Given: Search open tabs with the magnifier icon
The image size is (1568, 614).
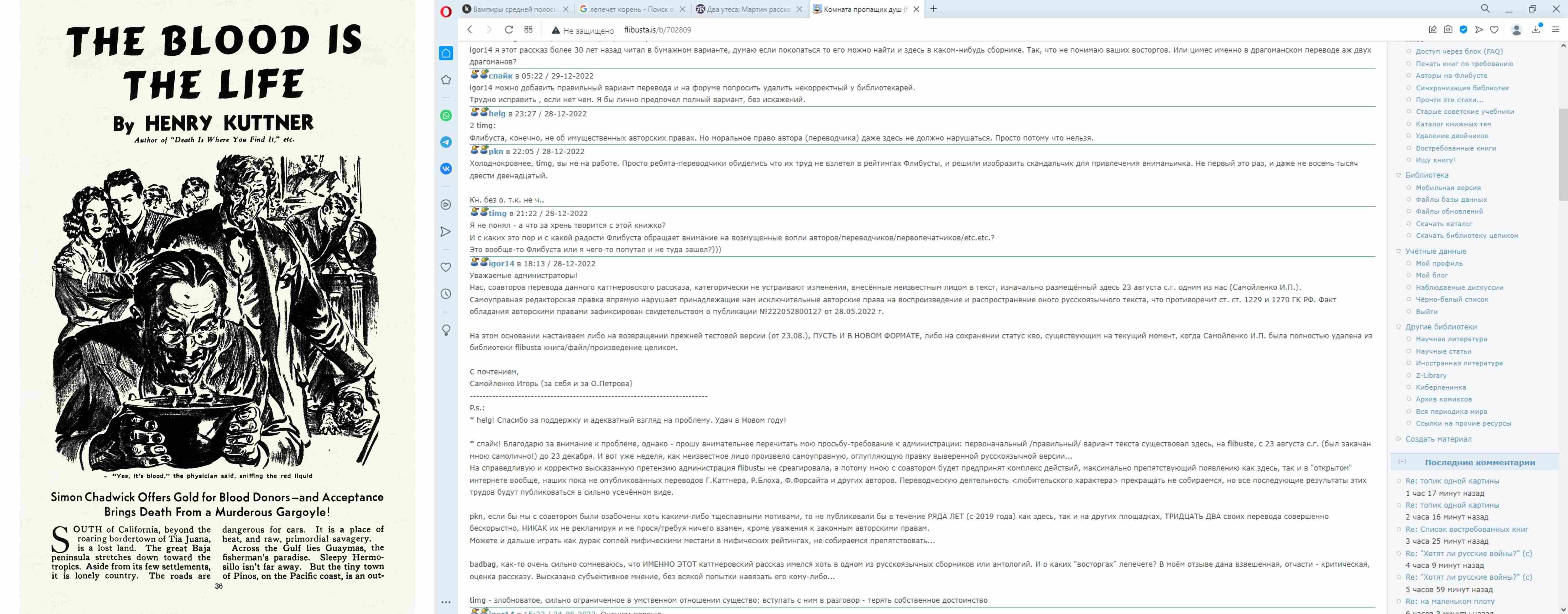Looking at the screenshot, I should point(1485,8).
